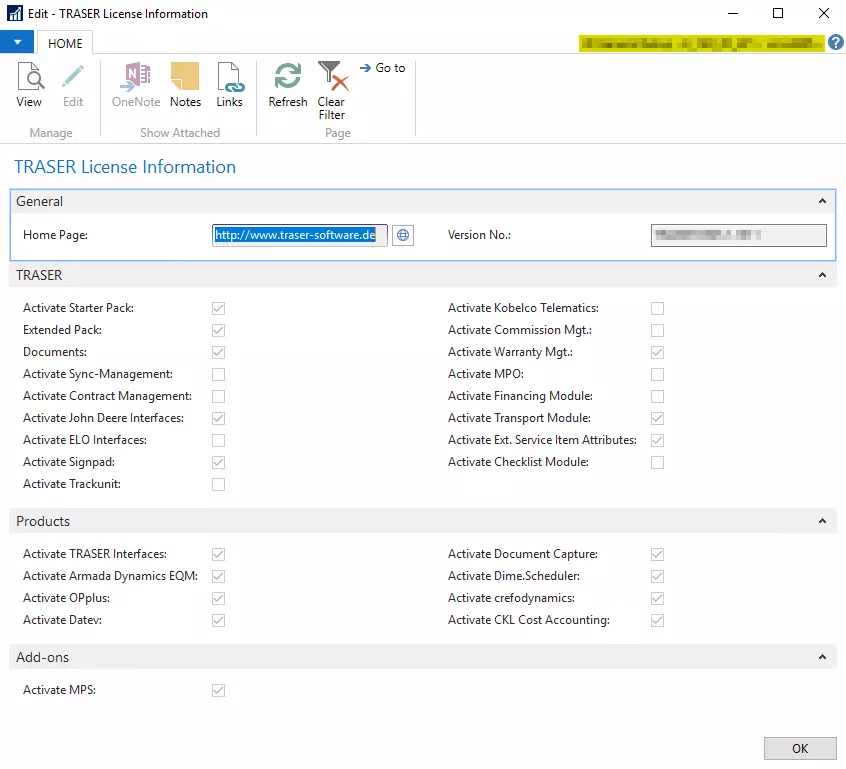Click the Version No. field

[x=738, y=235]
